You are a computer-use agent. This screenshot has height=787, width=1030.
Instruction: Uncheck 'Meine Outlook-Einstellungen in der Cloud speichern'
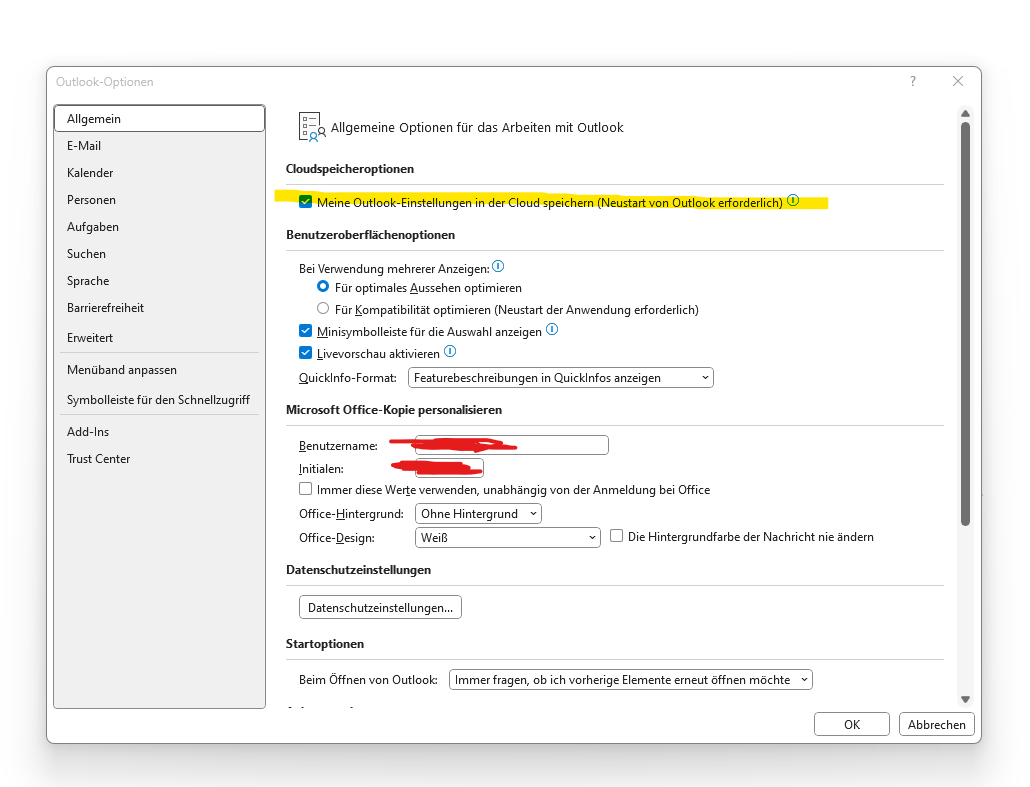[305, 202]
